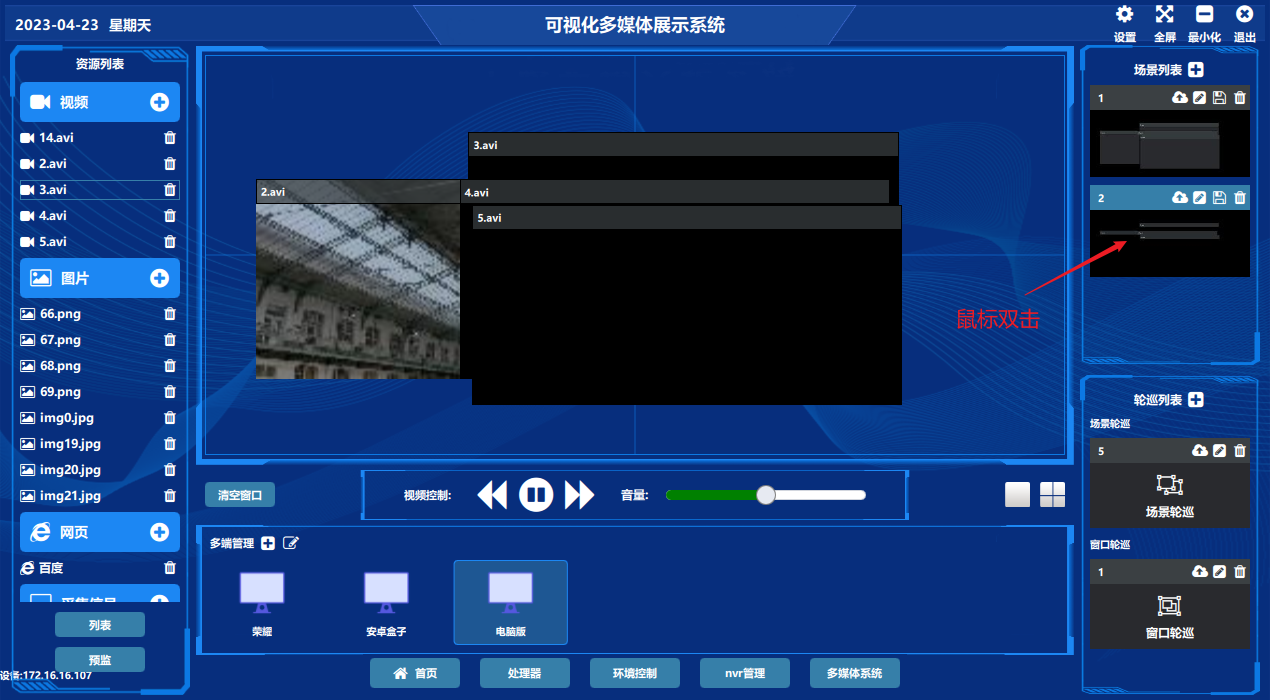Fast-forward the video playback
The width and height of the screenshot is (1270, 700).
(580, 495)
